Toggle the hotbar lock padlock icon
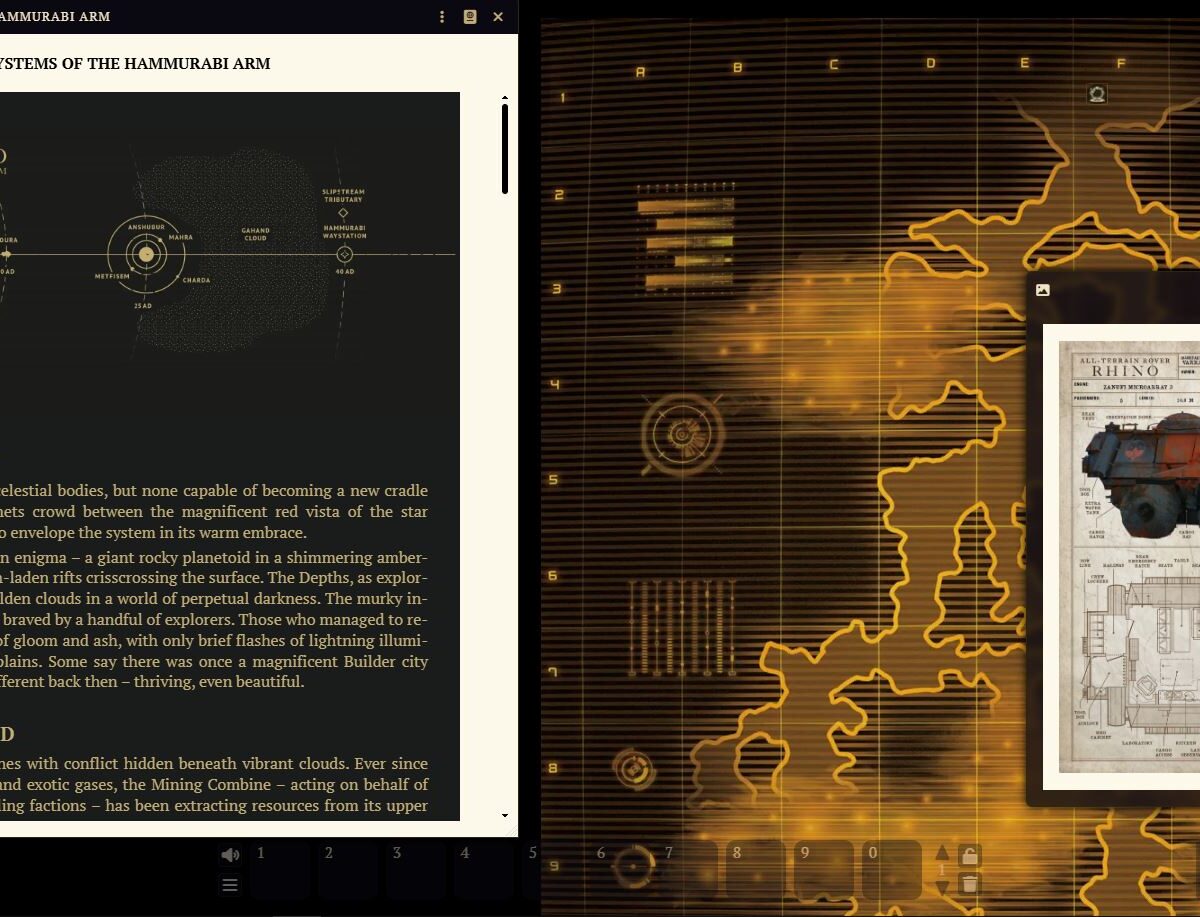Image resolution: width=1200 pixels, height=917 pixels. click(969, 856)
